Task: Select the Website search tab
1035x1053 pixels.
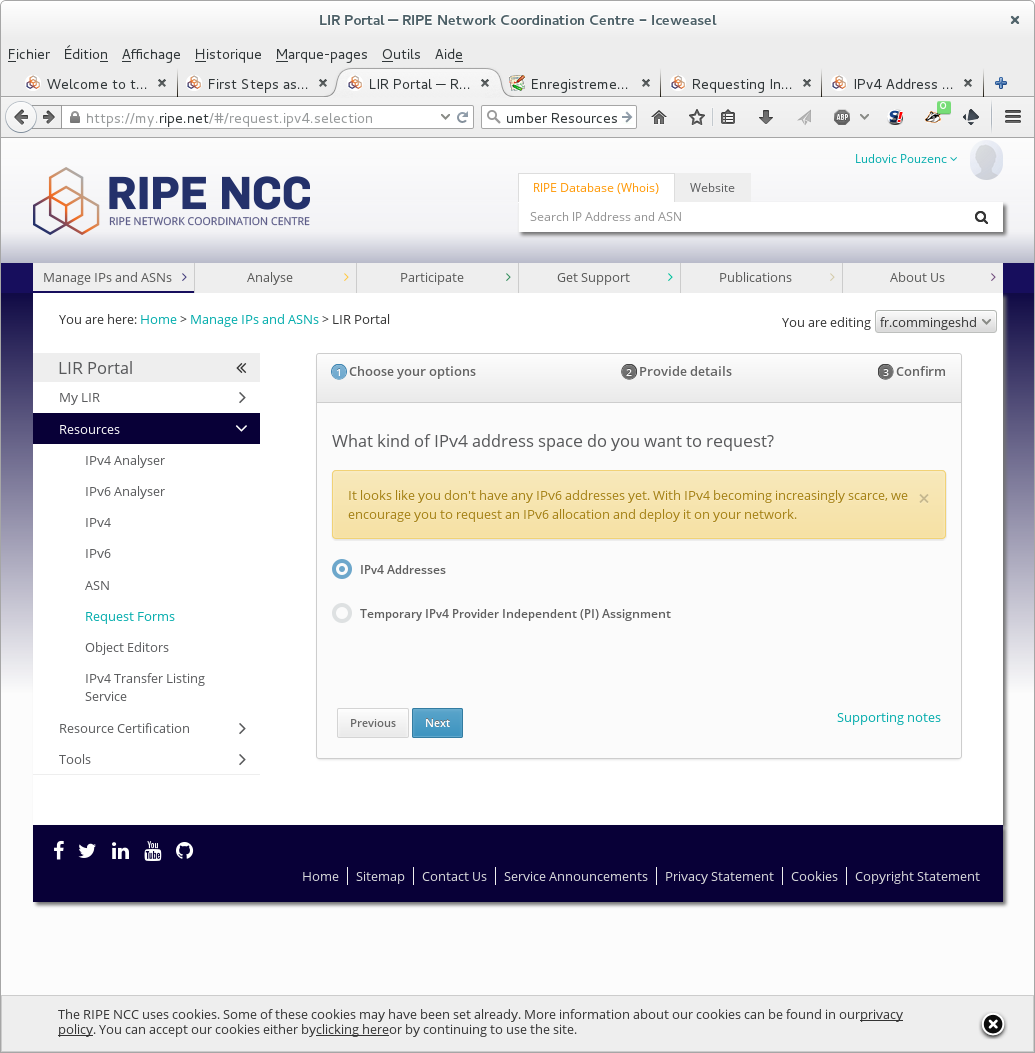Action: tap(712, 188)
